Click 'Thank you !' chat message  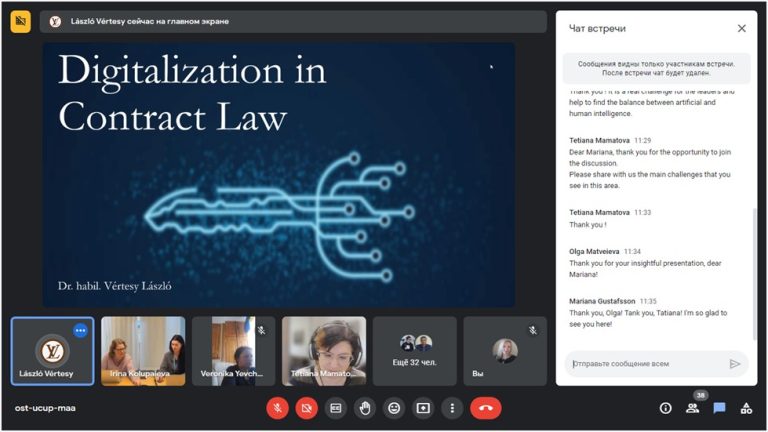click(x=588, y=225)
